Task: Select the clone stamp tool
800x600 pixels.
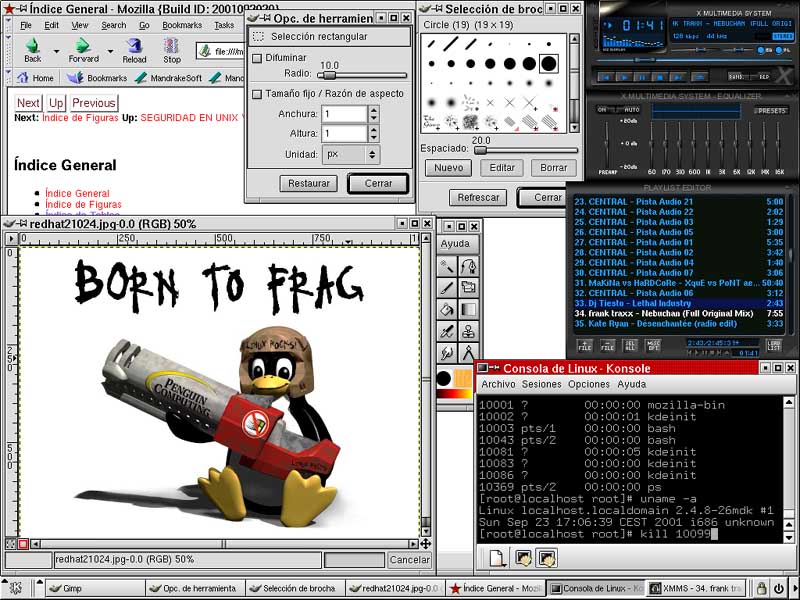Action: click(x=468, y=331)
